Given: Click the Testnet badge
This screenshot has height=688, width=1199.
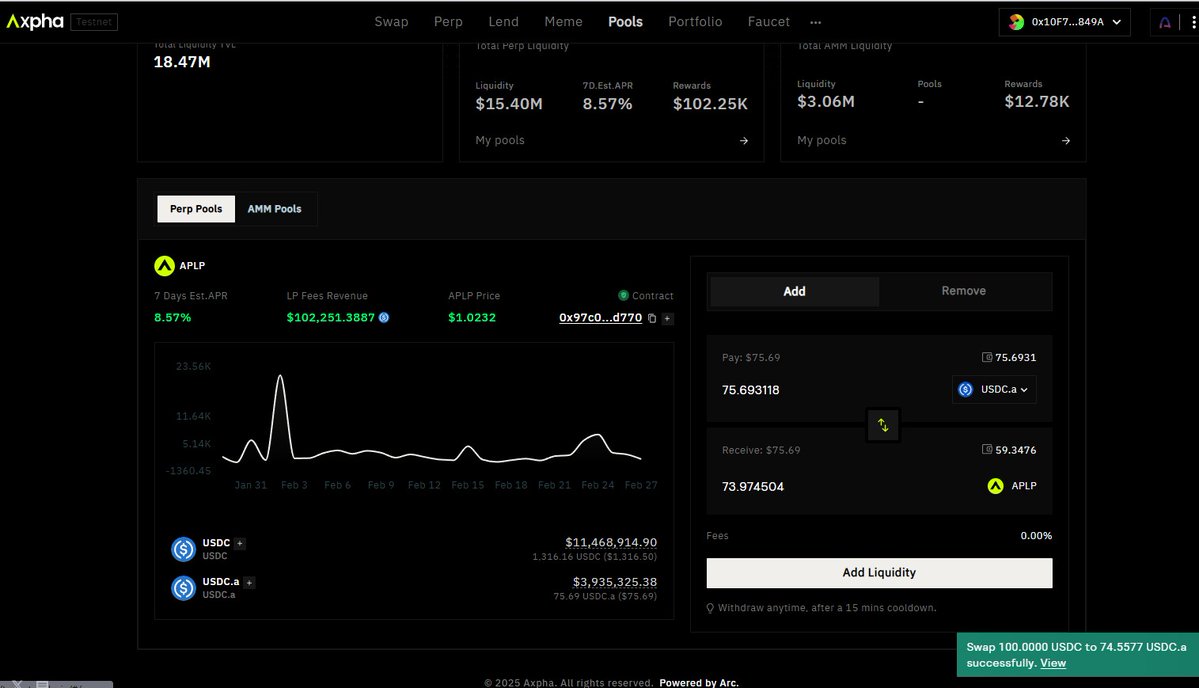Looking at the screenshot, I should (x=94, y=22).
